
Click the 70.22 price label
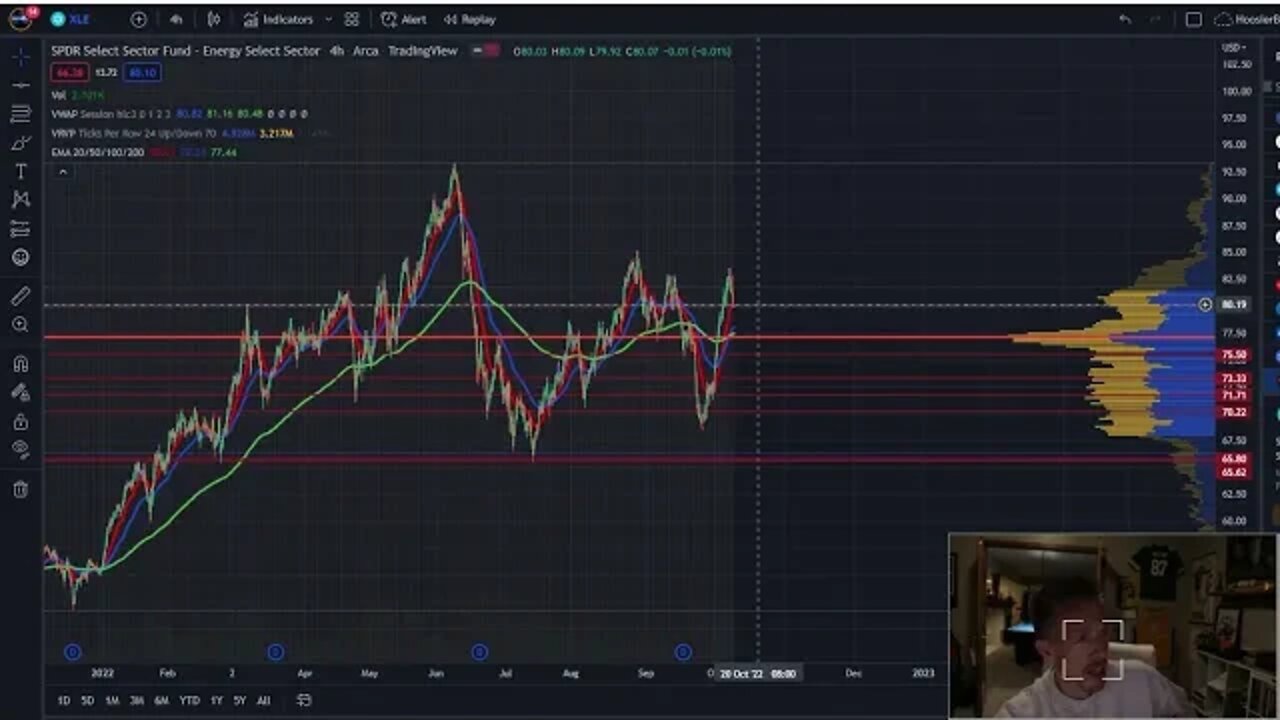click(x=1234, y=412)
